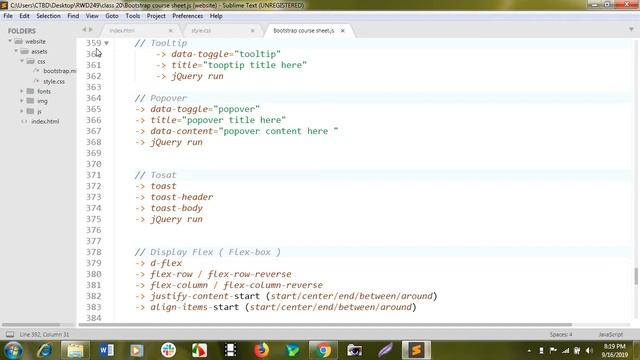Click "toast-header" text on line 373
640x360 pixels.
coord(182,197)
